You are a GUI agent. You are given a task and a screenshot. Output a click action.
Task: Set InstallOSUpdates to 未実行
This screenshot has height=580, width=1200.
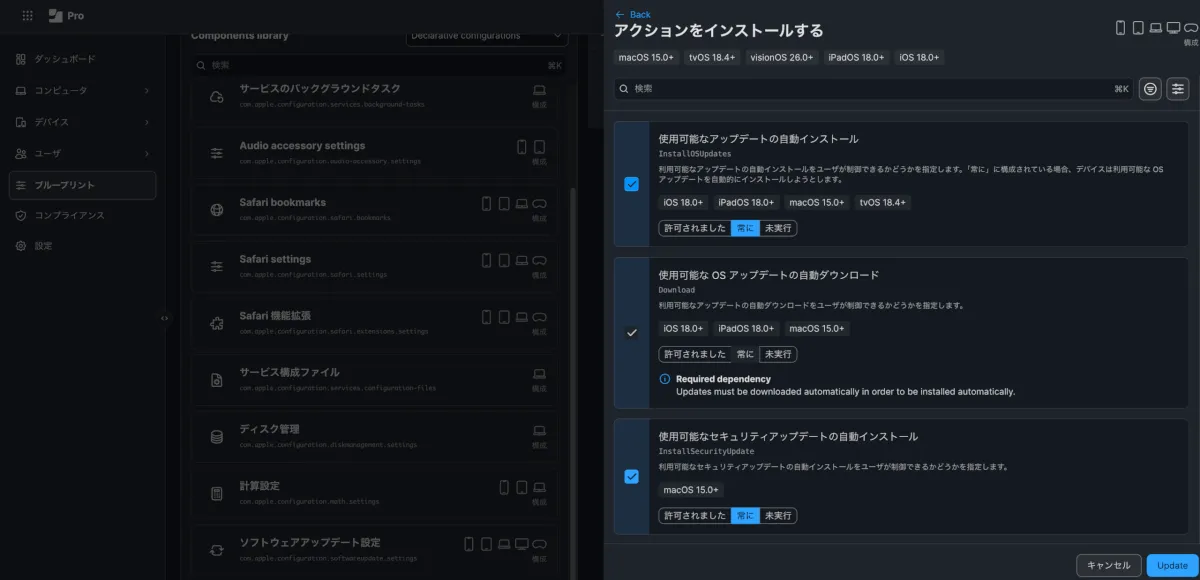778,228
